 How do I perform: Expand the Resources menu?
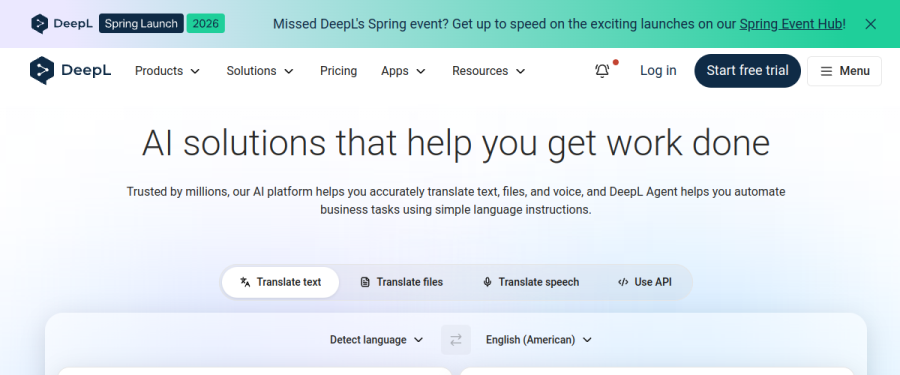(488, 71)
